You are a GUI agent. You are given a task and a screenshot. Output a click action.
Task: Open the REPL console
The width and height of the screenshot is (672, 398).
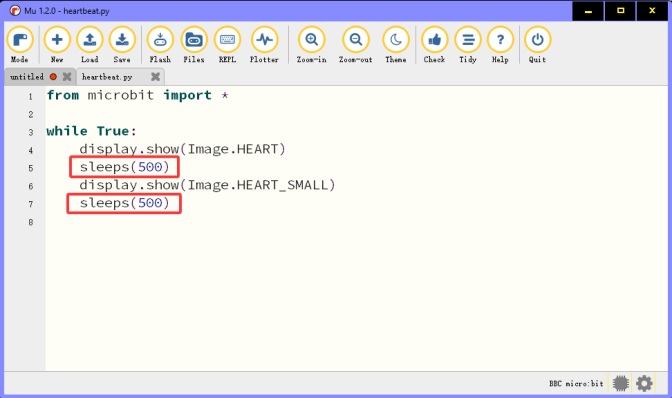227,45
